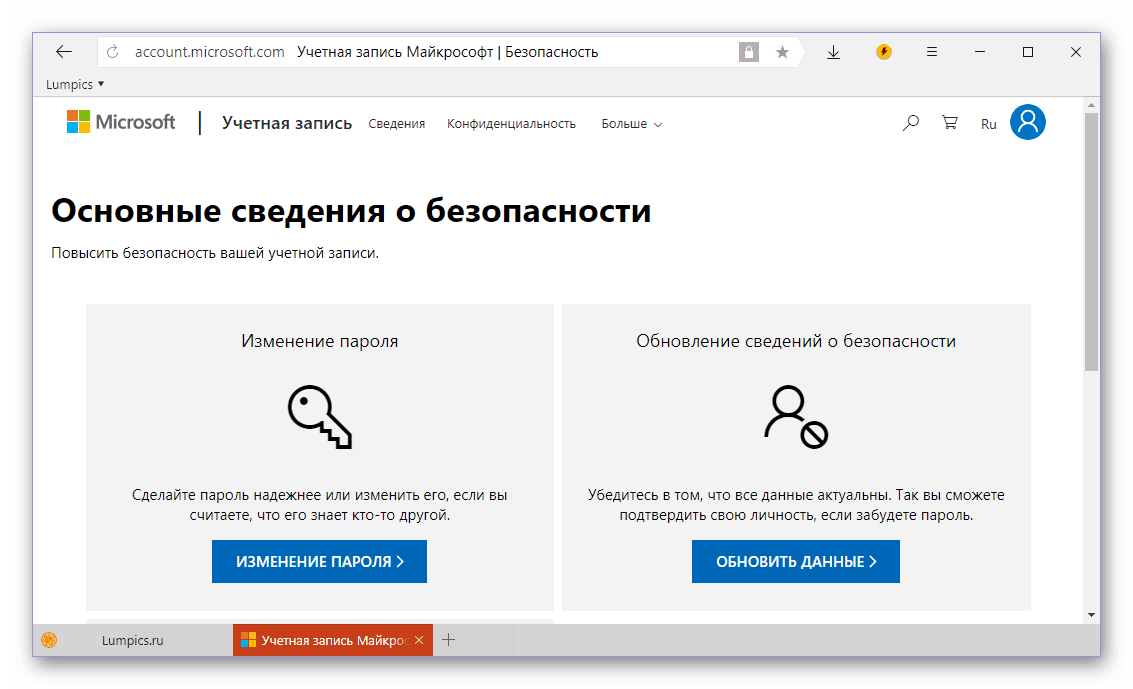Expand the Lumpics bookmarks folder
The width and height of the screenshot is (1133, 689).
[x=75, y=85]
